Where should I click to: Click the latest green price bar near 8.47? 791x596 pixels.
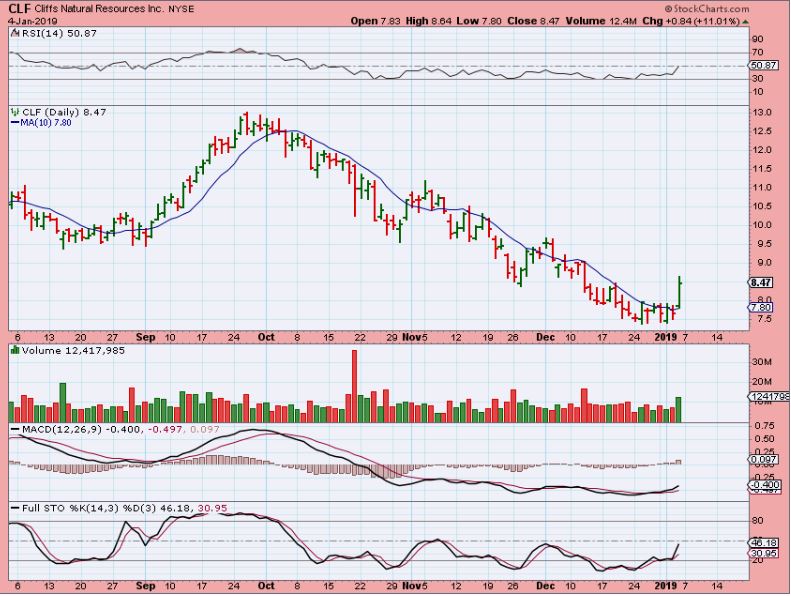pyautogui.click(x=680, y=292)
